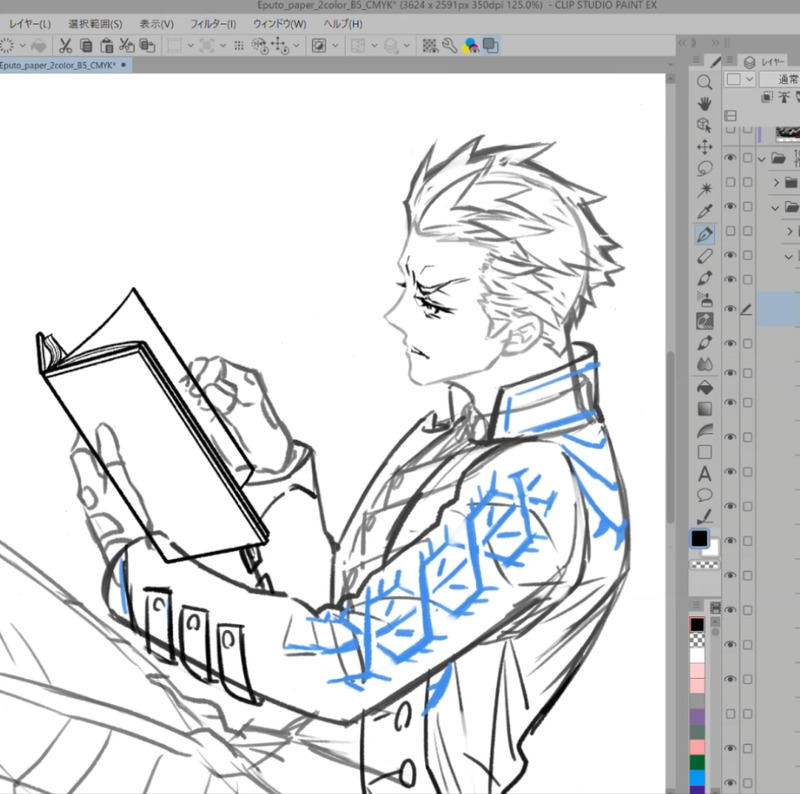Click the clip to layer below icon
Viewport: 800px width, 794px height.
pyautogui.click(x=767, y=97)
